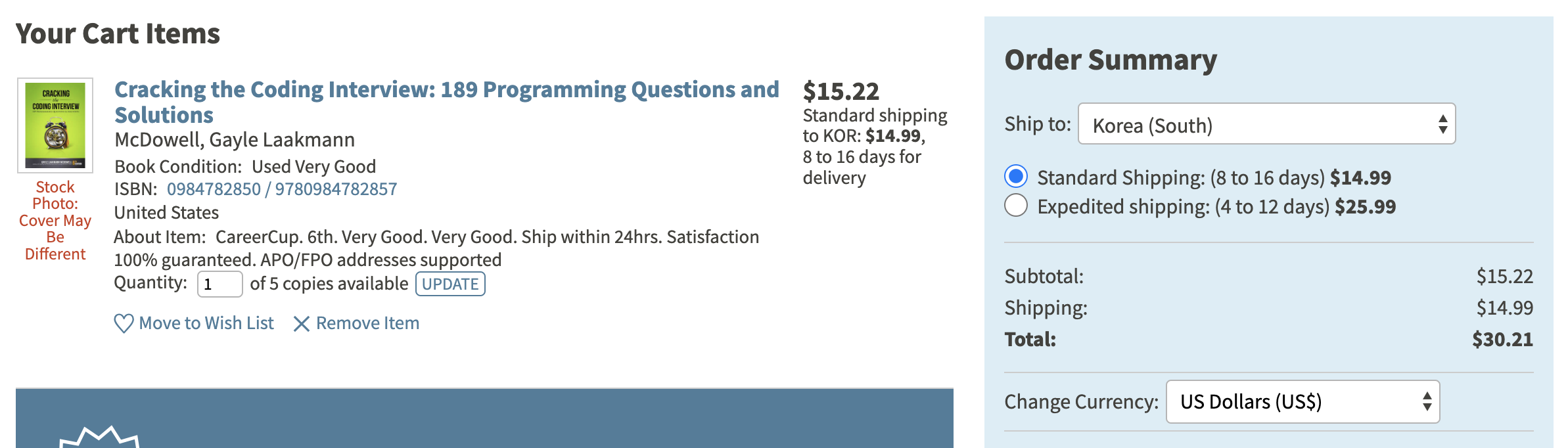The image size is (1568, 448).
Task: Choose the Expedited shipping radio button
Action: tap(1016, 206)
